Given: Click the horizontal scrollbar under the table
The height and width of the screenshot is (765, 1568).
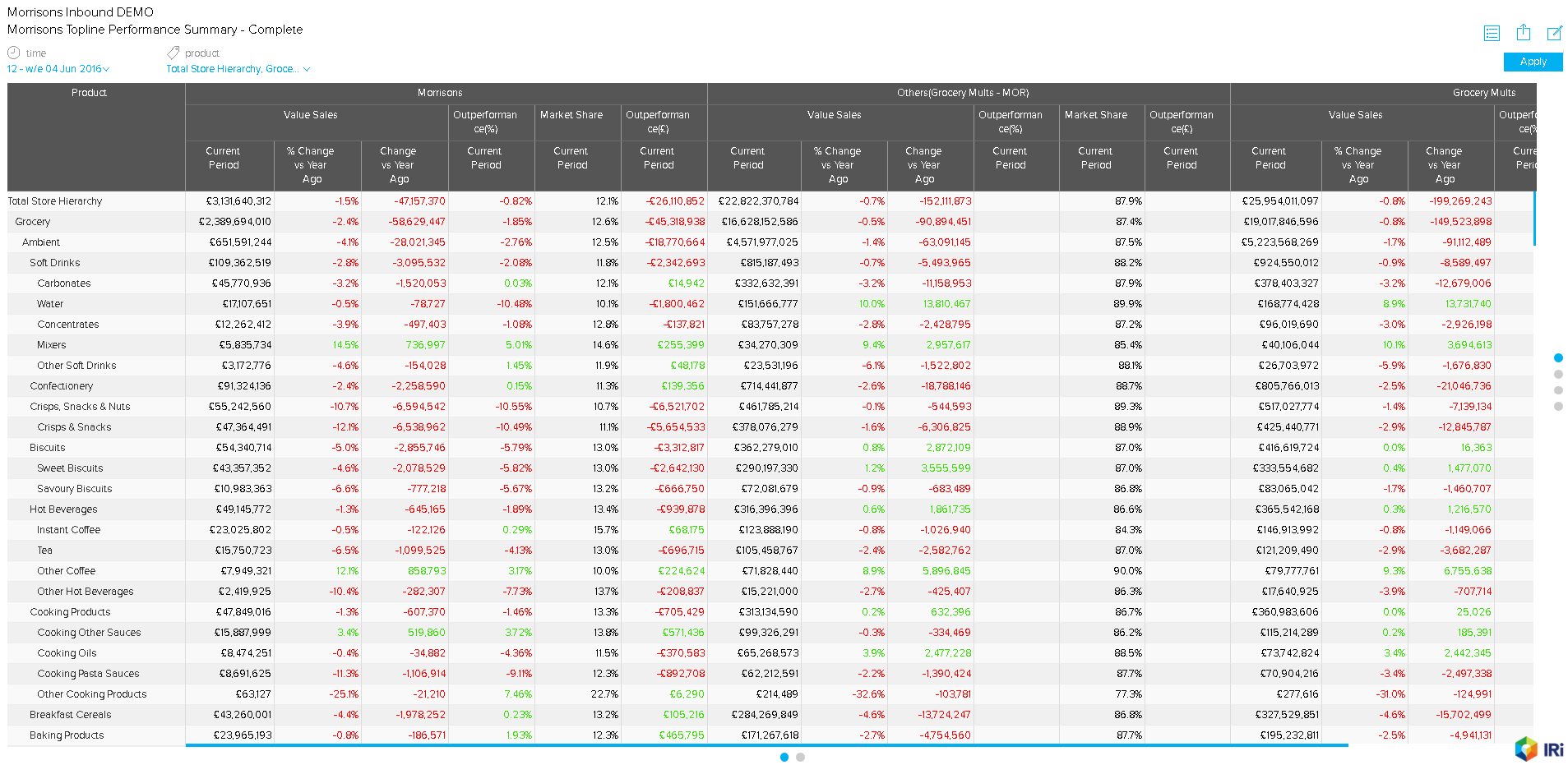Looking at the screenshot, I should tap(766, 745).
